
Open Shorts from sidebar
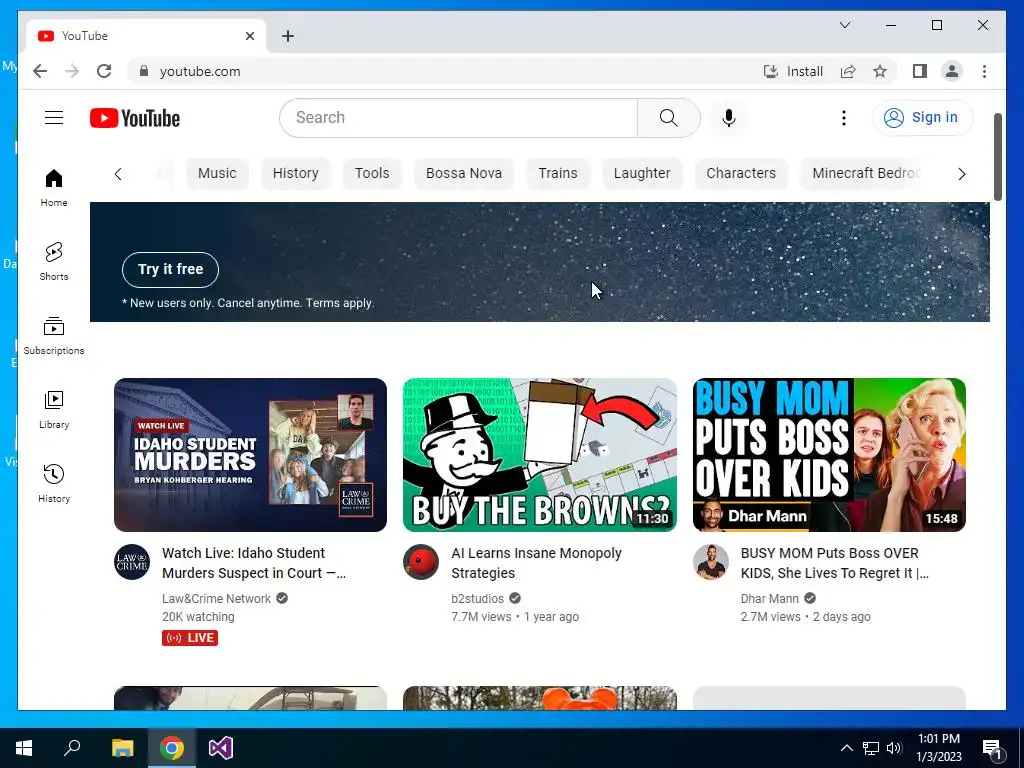click(x=54, y=261)
